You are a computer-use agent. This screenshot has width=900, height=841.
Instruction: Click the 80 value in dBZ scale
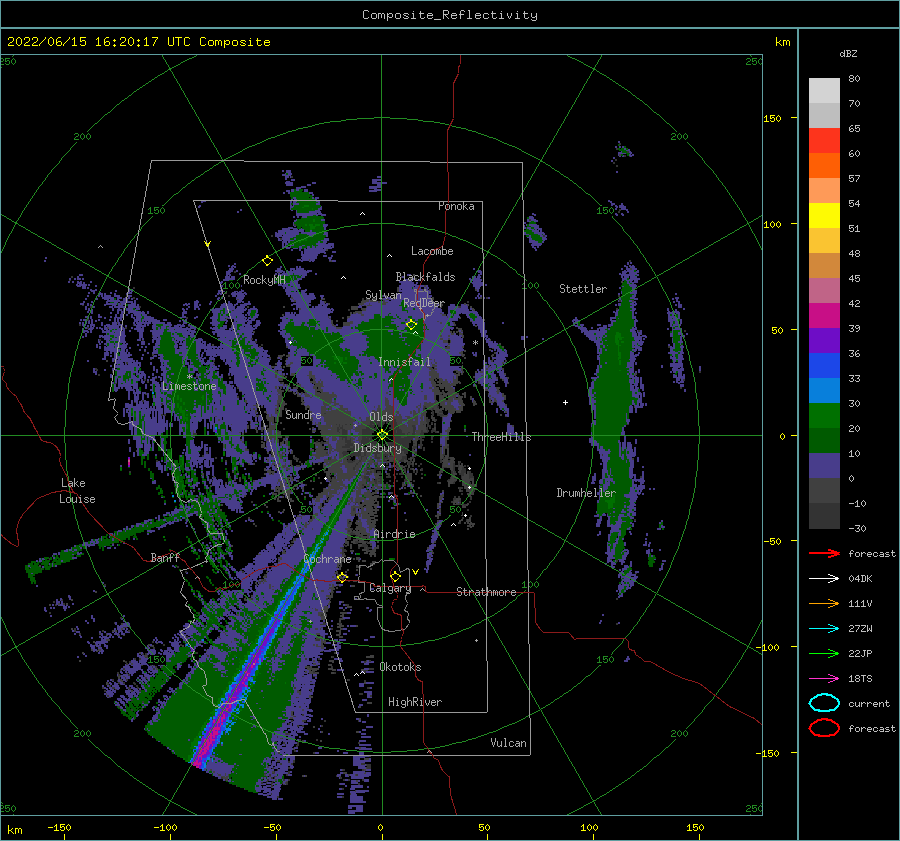[854, 79]
